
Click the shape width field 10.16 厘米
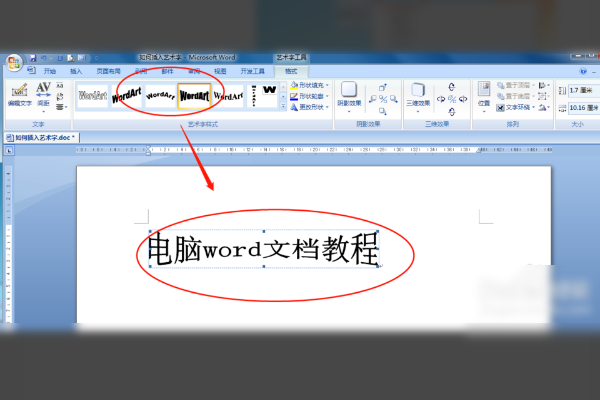(x=584, y=108)
